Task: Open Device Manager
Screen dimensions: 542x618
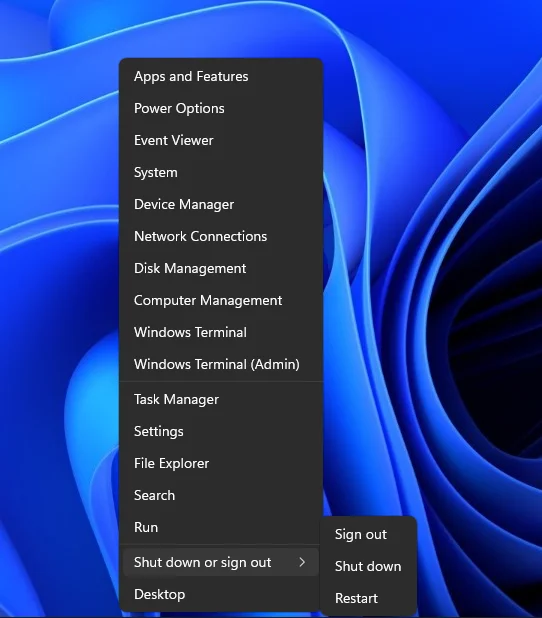Action: (x=221, y=204)
